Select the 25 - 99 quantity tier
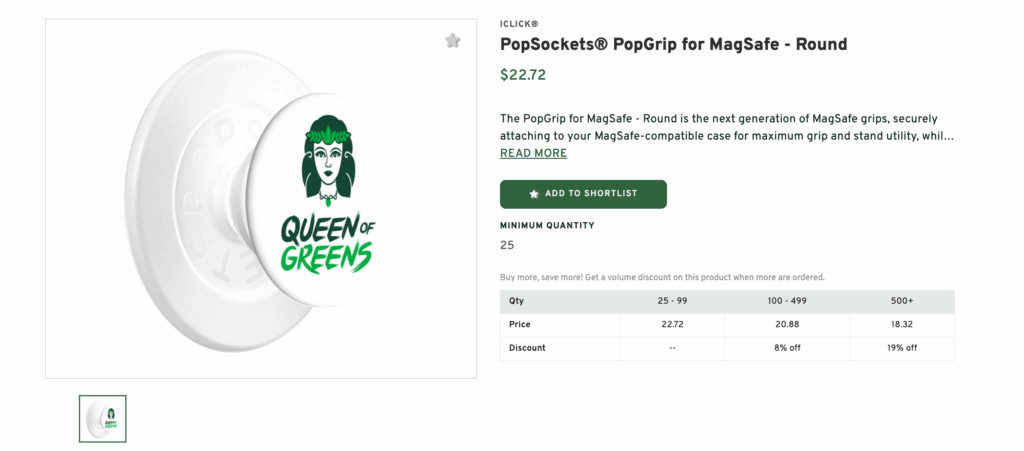The height and width of the screenshot is (451, 1024). [x=672, y=301]
